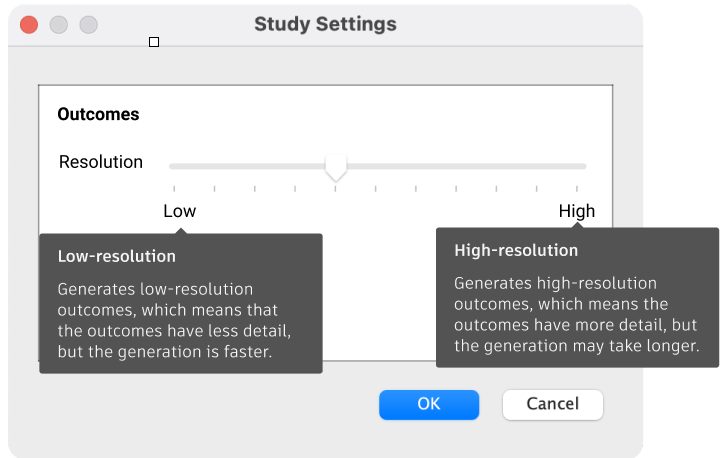Click the rightmost tick mark above High

coord(577,188)
